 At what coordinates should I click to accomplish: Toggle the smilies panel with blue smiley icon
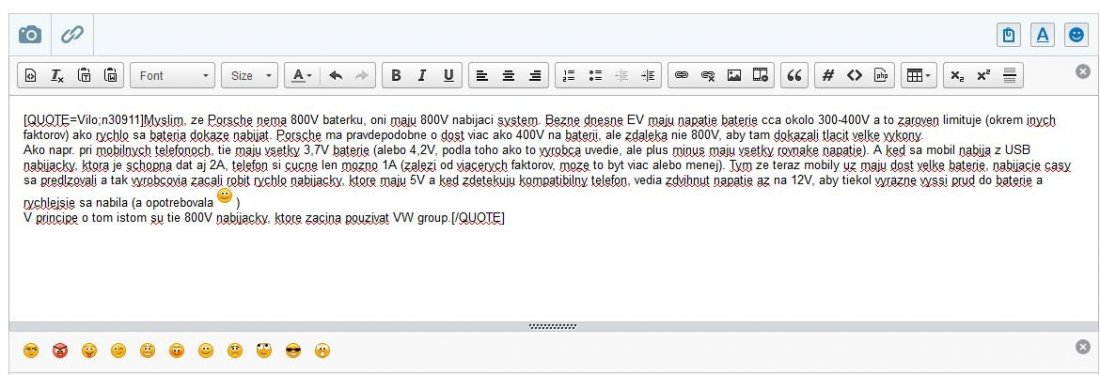[1076, 35]
